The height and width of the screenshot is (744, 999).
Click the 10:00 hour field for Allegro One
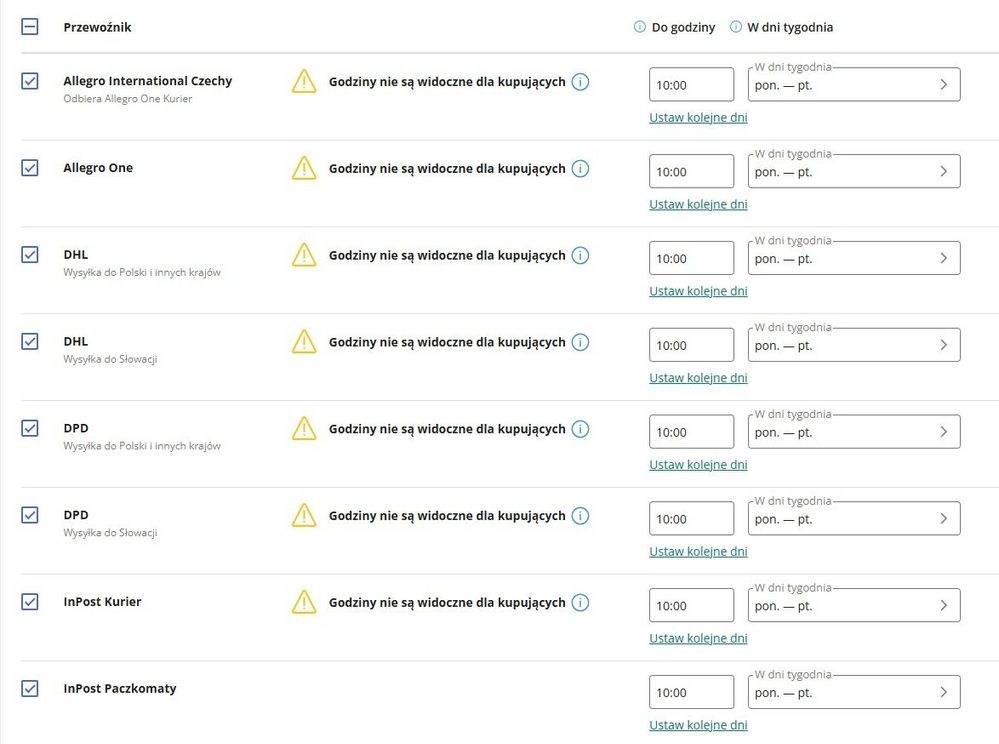click(691, 172)
